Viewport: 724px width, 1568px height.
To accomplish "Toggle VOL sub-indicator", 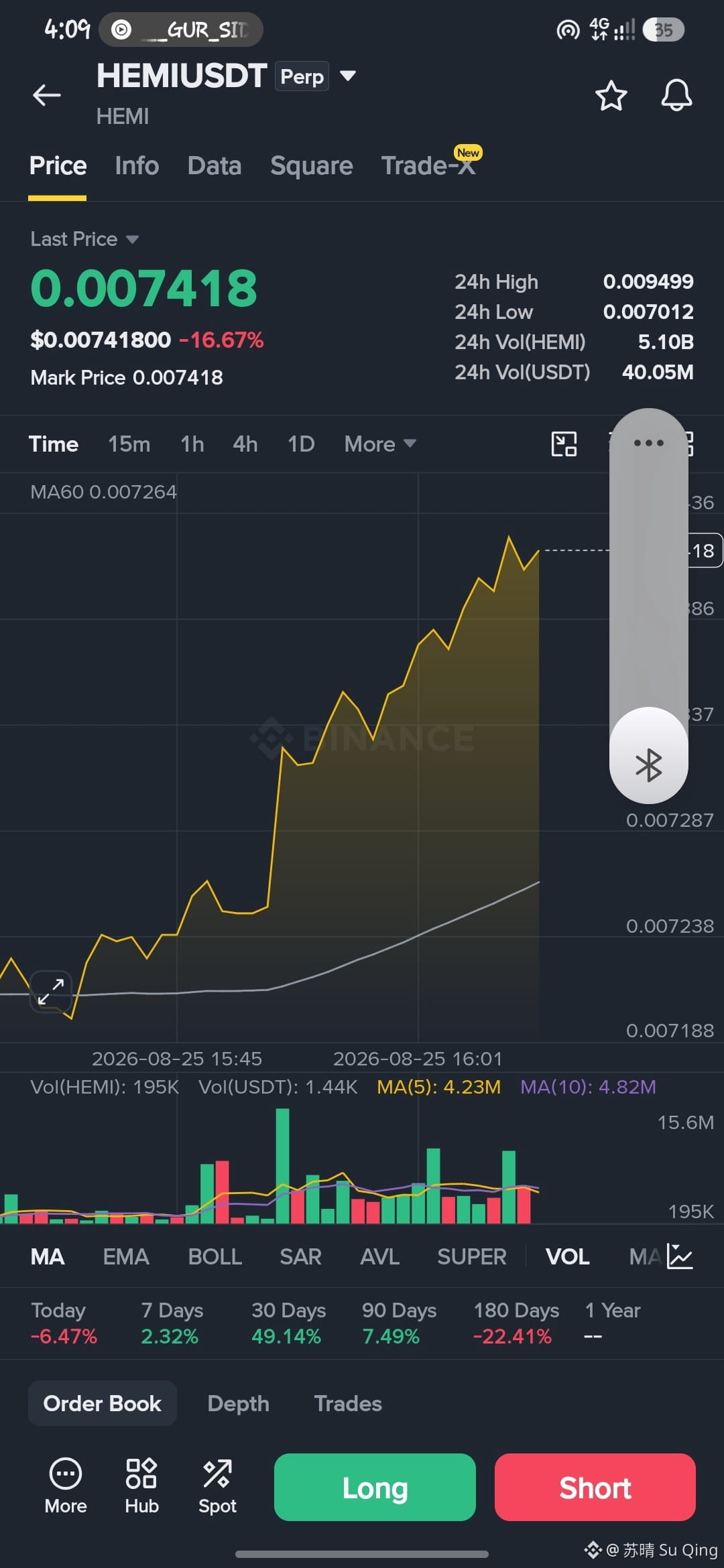I will pos(567,1256).
